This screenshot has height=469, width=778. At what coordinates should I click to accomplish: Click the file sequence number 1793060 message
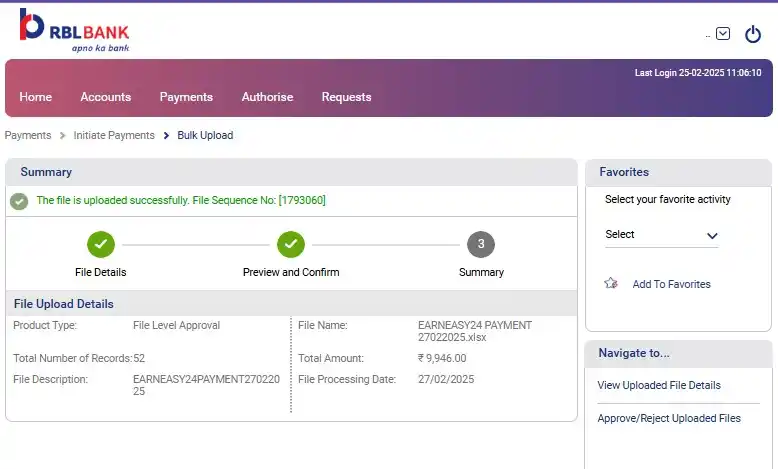(x=181, y=200)
